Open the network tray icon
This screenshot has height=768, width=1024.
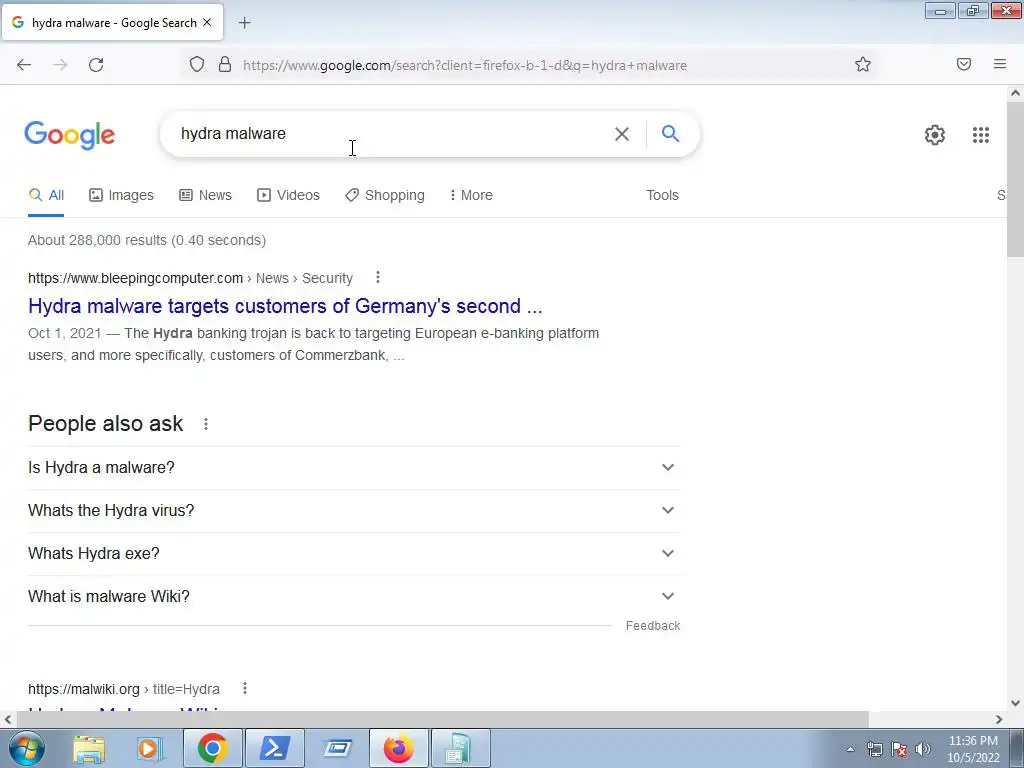tap(874, 749)
